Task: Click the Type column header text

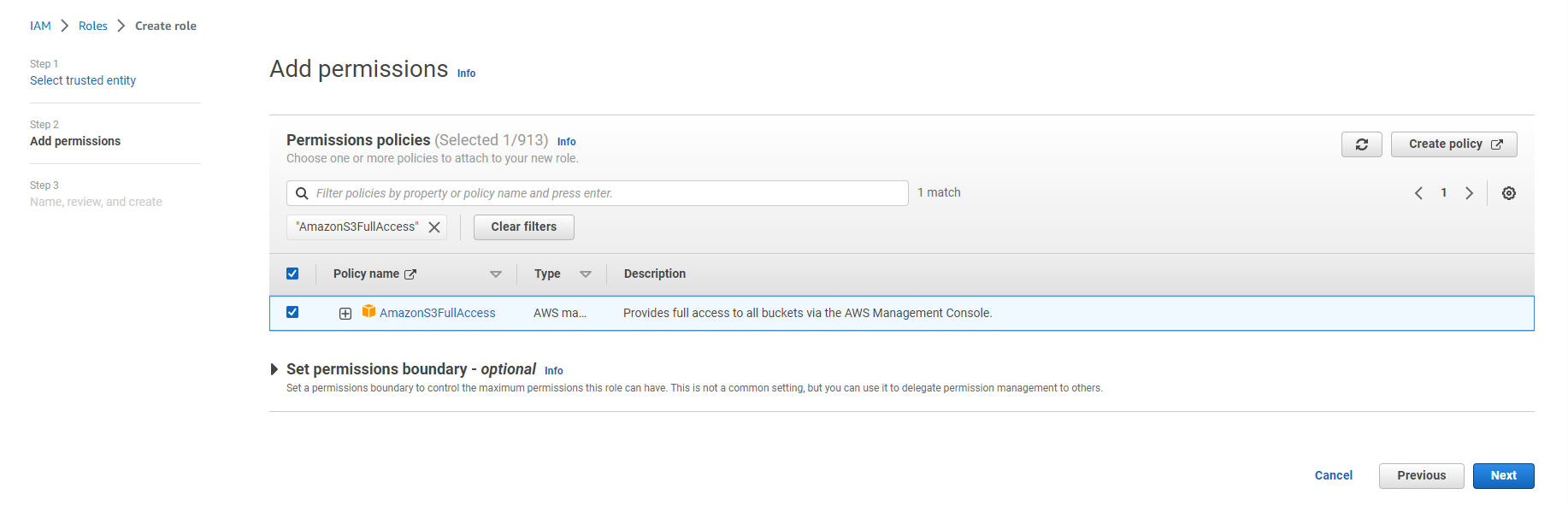Action: [x=547, y=274]
